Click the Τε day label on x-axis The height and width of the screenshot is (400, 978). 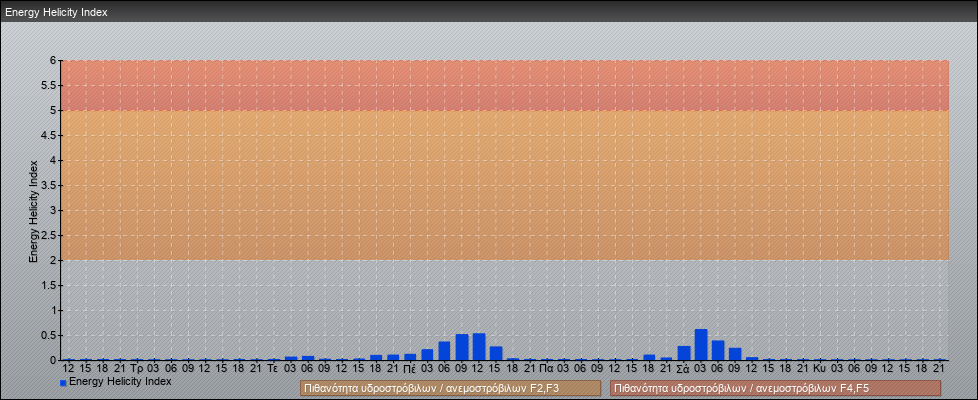click(x=273, y=368)
